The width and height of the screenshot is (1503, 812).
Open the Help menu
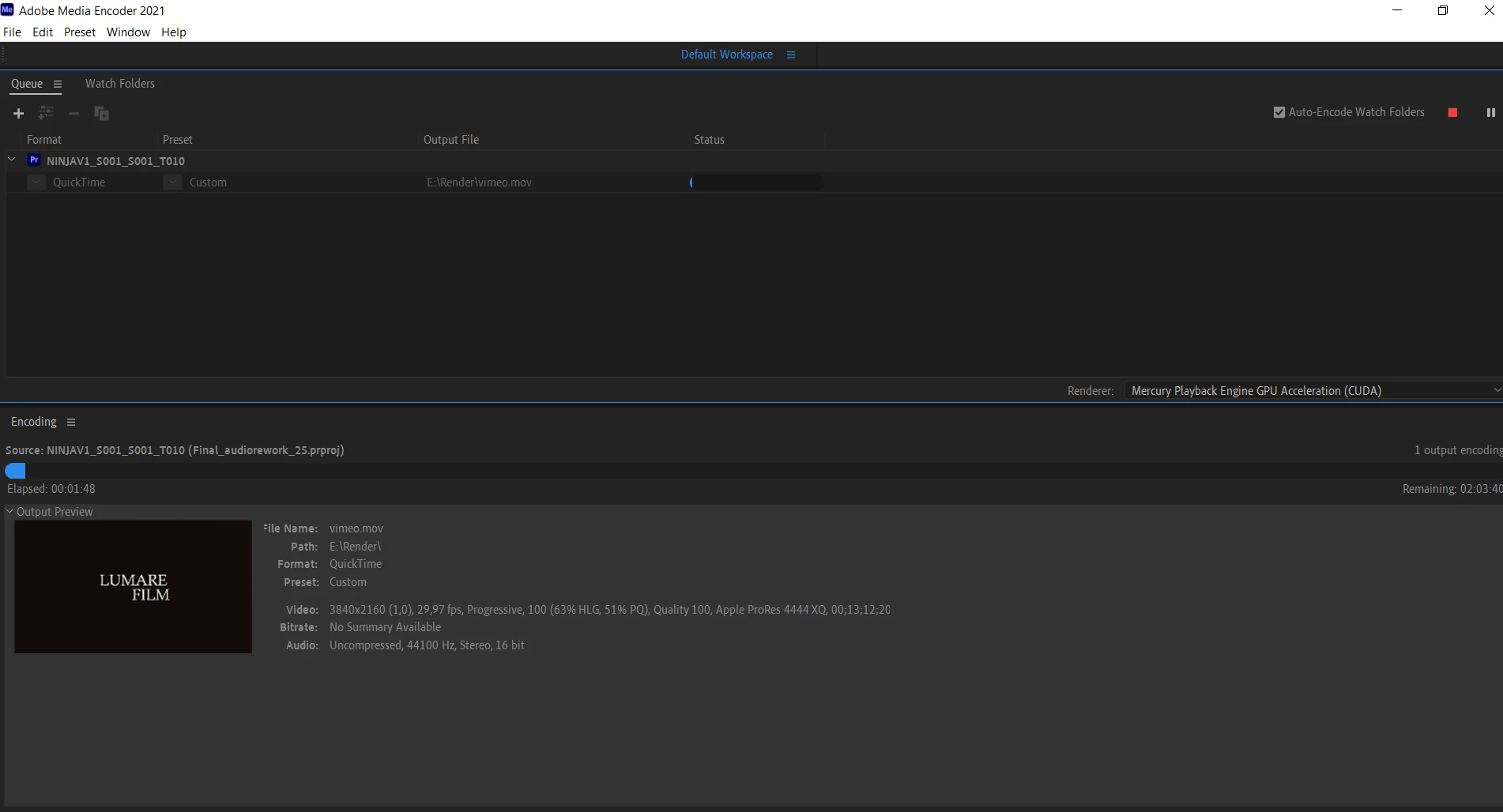[x=174, y=32]
